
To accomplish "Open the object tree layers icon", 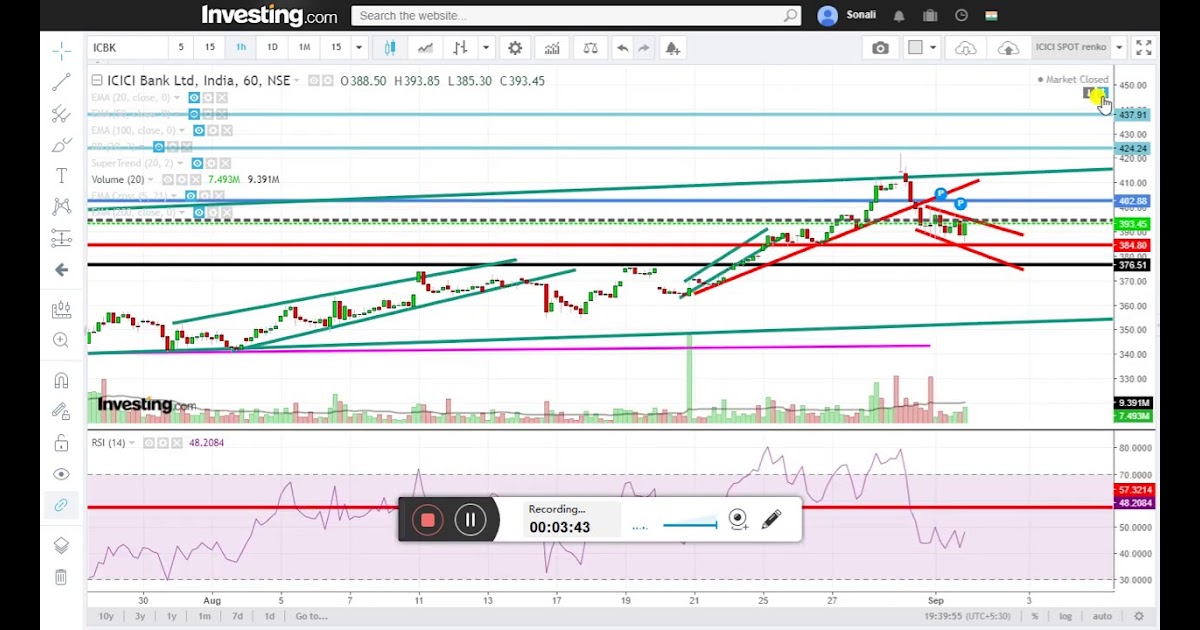I will [x=61, y=545].
